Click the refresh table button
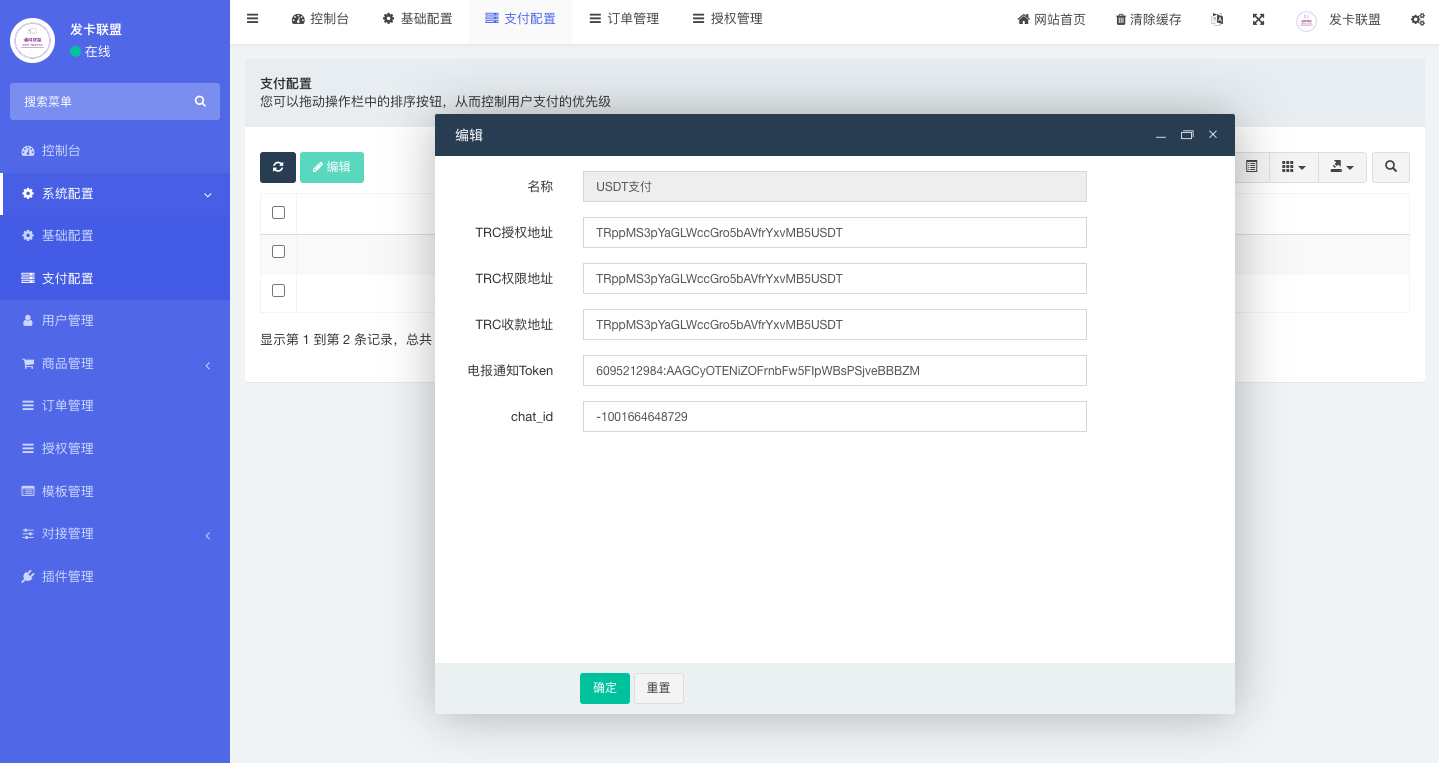This screenshot has width=1439, height=763. tap(278, 168)
